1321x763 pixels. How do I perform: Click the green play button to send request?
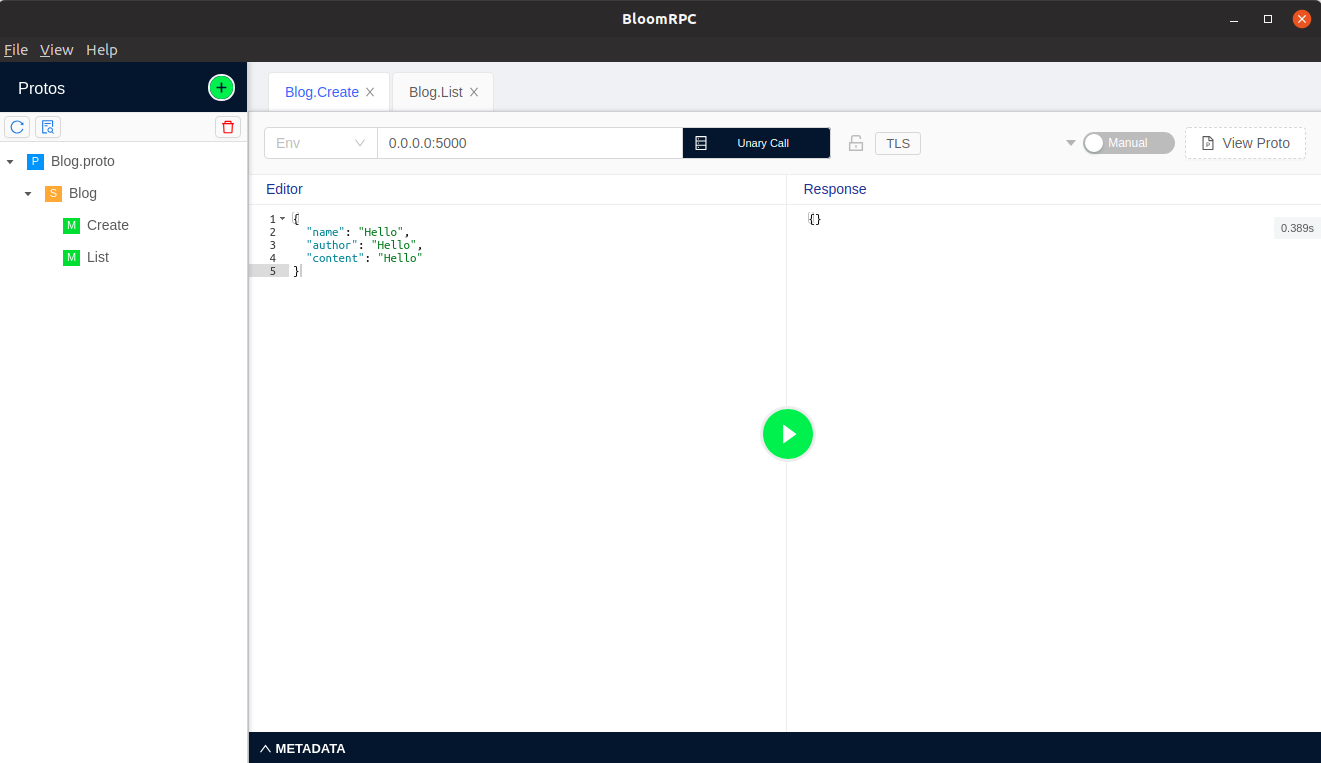(788, 434)
